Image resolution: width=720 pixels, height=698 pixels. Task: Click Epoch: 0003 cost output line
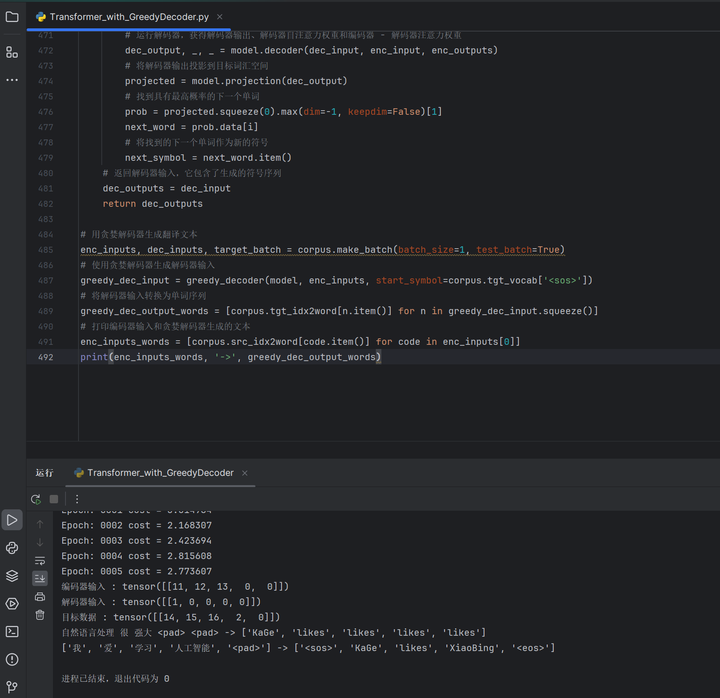coord(136,540)
